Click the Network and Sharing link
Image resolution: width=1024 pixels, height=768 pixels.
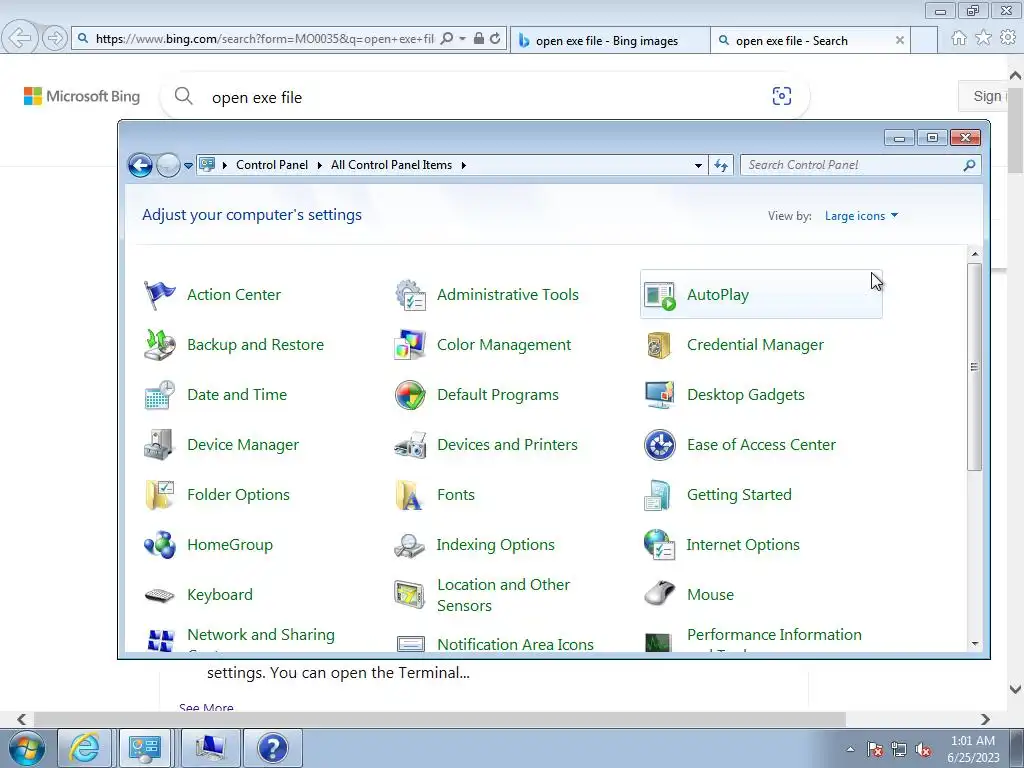(x=261, y=635)
